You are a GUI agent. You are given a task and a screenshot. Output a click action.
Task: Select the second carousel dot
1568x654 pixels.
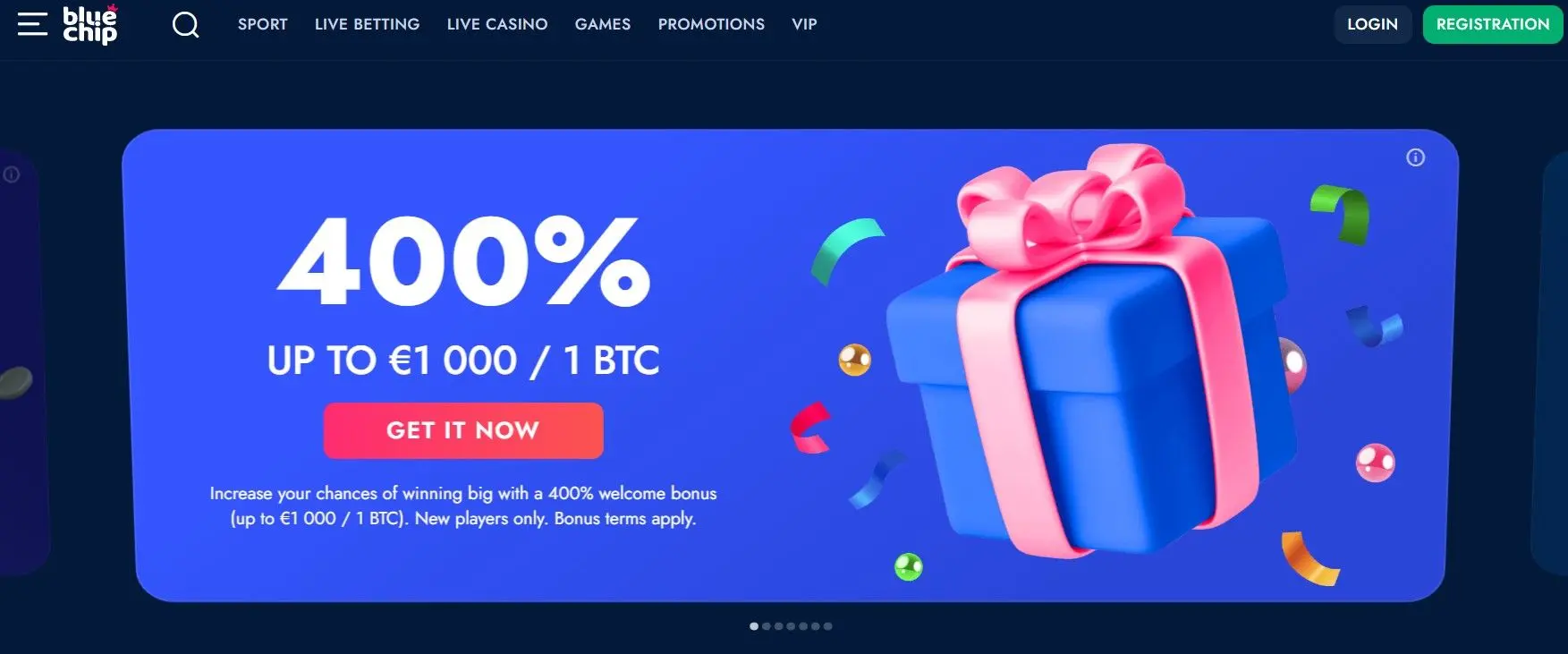[x=767, y=626]
